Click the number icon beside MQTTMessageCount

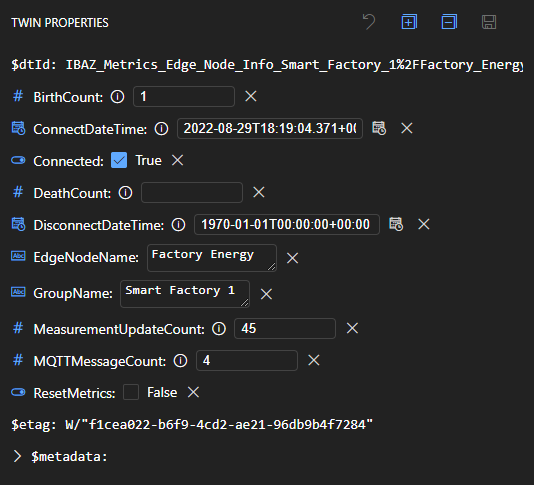[x=18, y=360]
